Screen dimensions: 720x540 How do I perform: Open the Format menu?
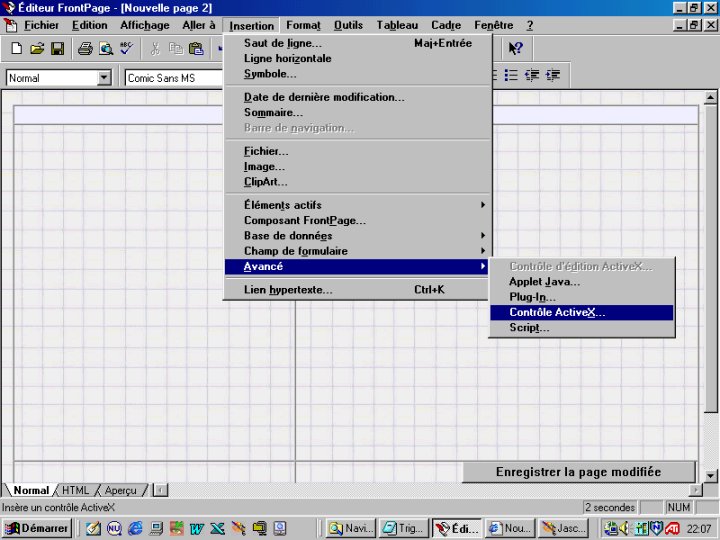pyautogui.click(x=303, y=25)
